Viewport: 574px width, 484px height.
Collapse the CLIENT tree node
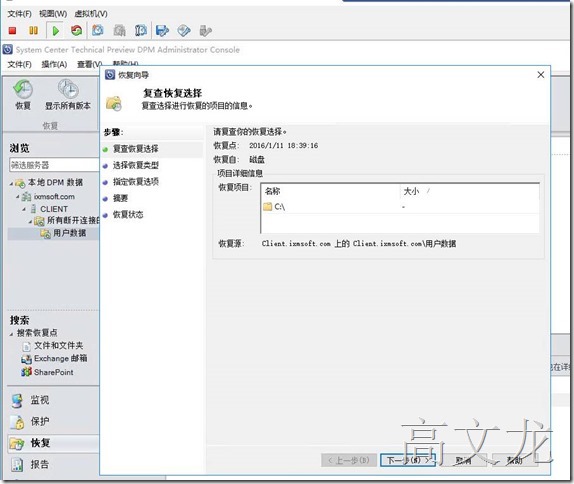(24, 209)
